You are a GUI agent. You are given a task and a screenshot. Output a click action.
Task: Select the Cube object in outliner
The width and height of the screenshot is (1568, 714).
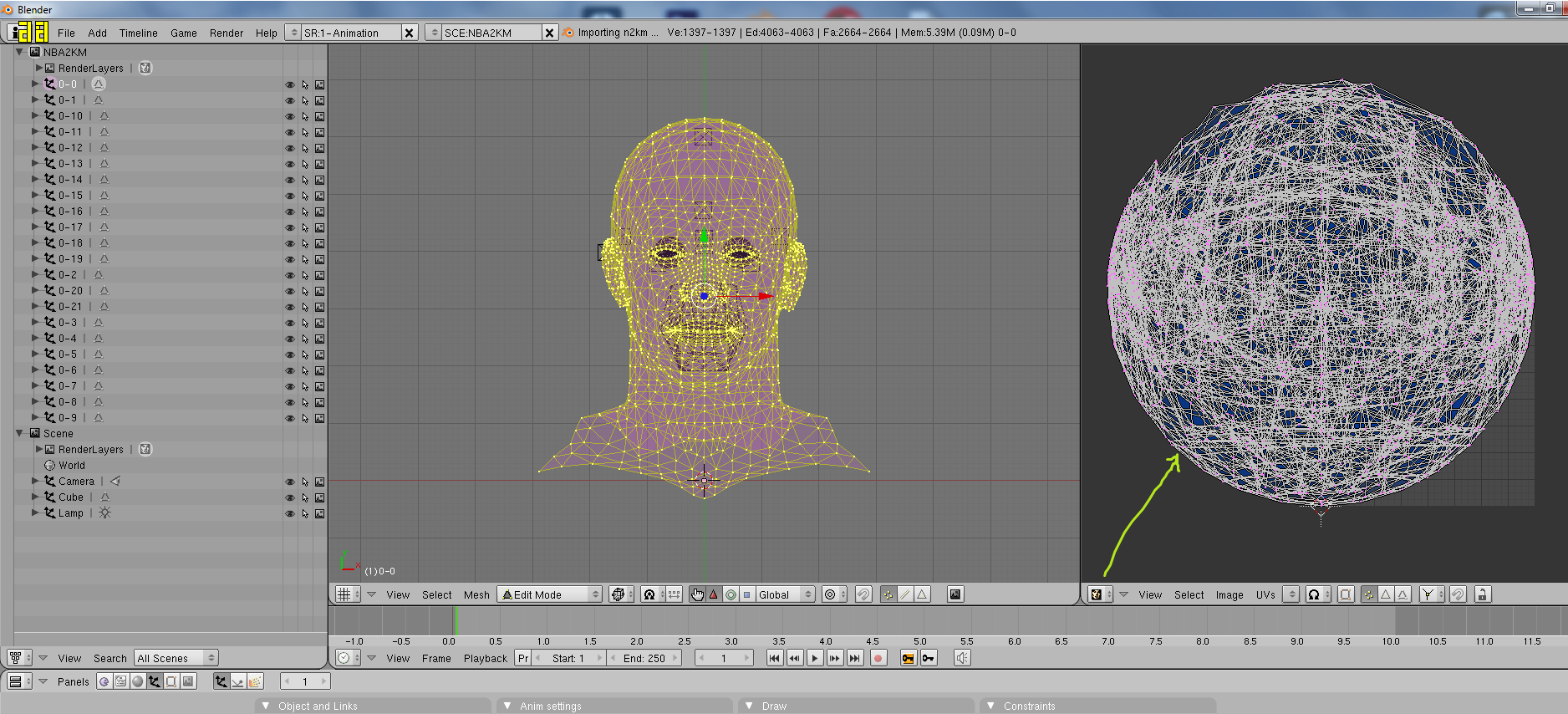tap(71, 497)
